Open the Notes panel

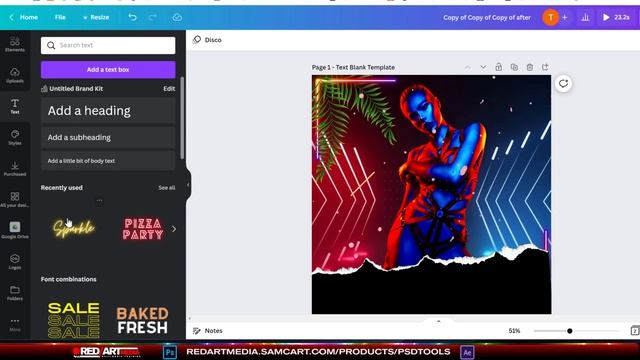[x=207, y=331]
